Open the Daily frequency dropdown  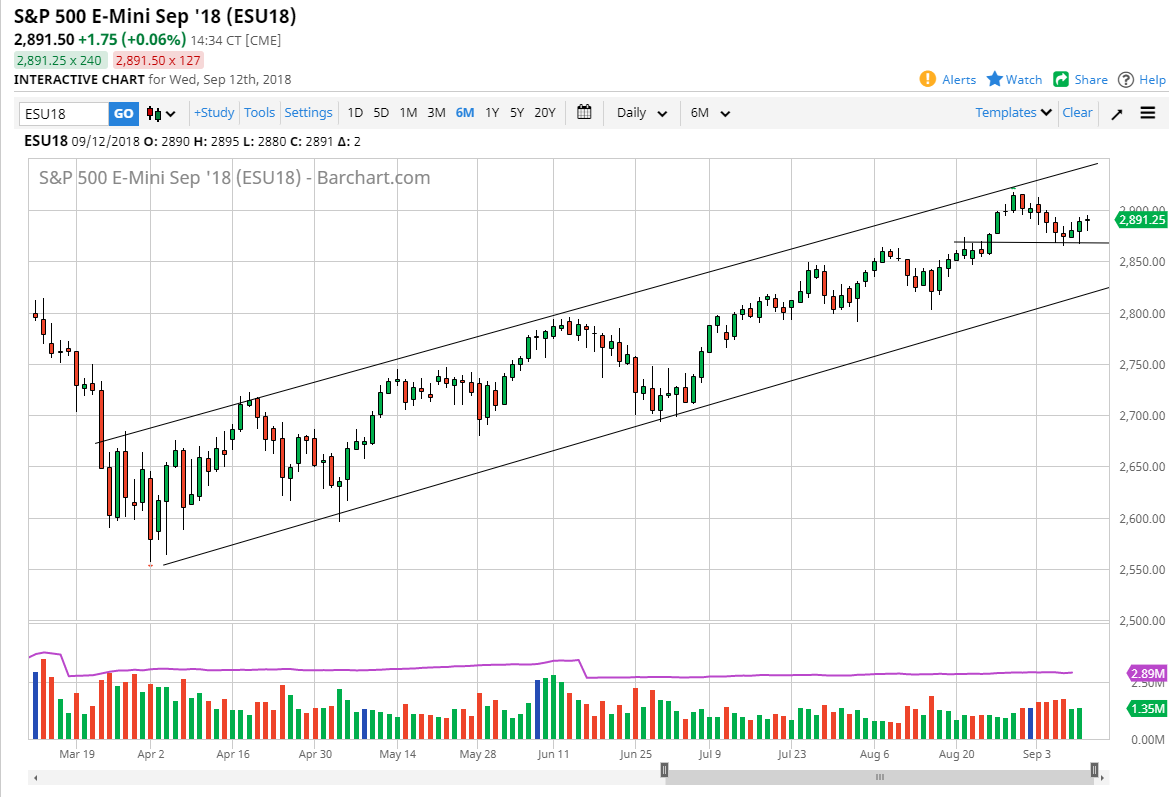[x=640, y=113]
